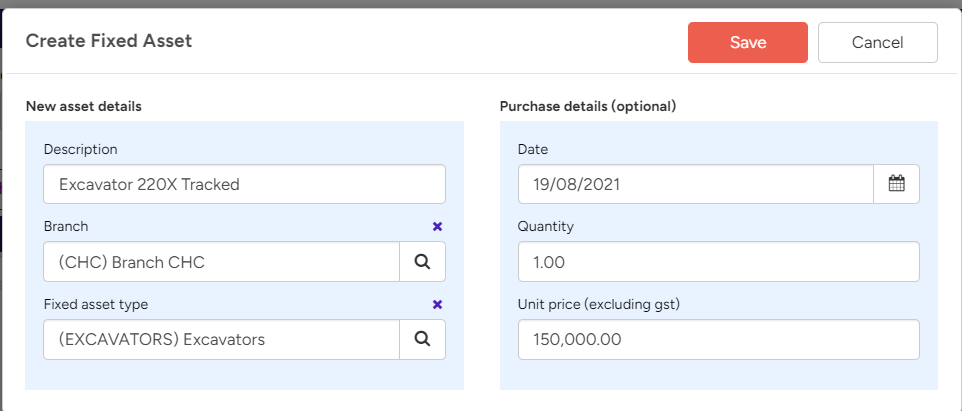Focus the Date field showing 19/08/2021

pos(696,184)
